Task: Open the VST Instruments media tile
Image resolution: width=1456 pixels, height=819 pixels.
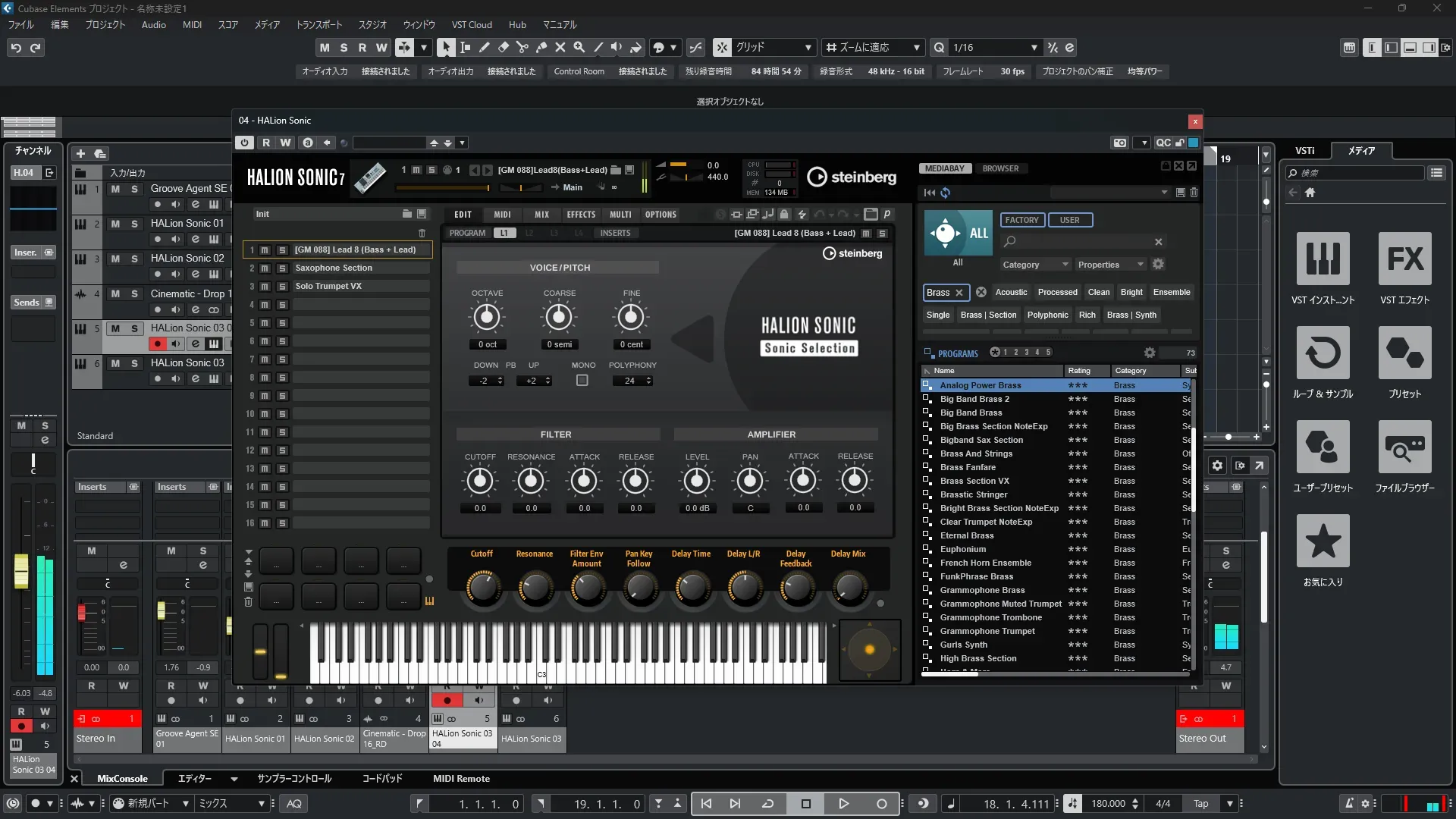Action: (1323, 259)
